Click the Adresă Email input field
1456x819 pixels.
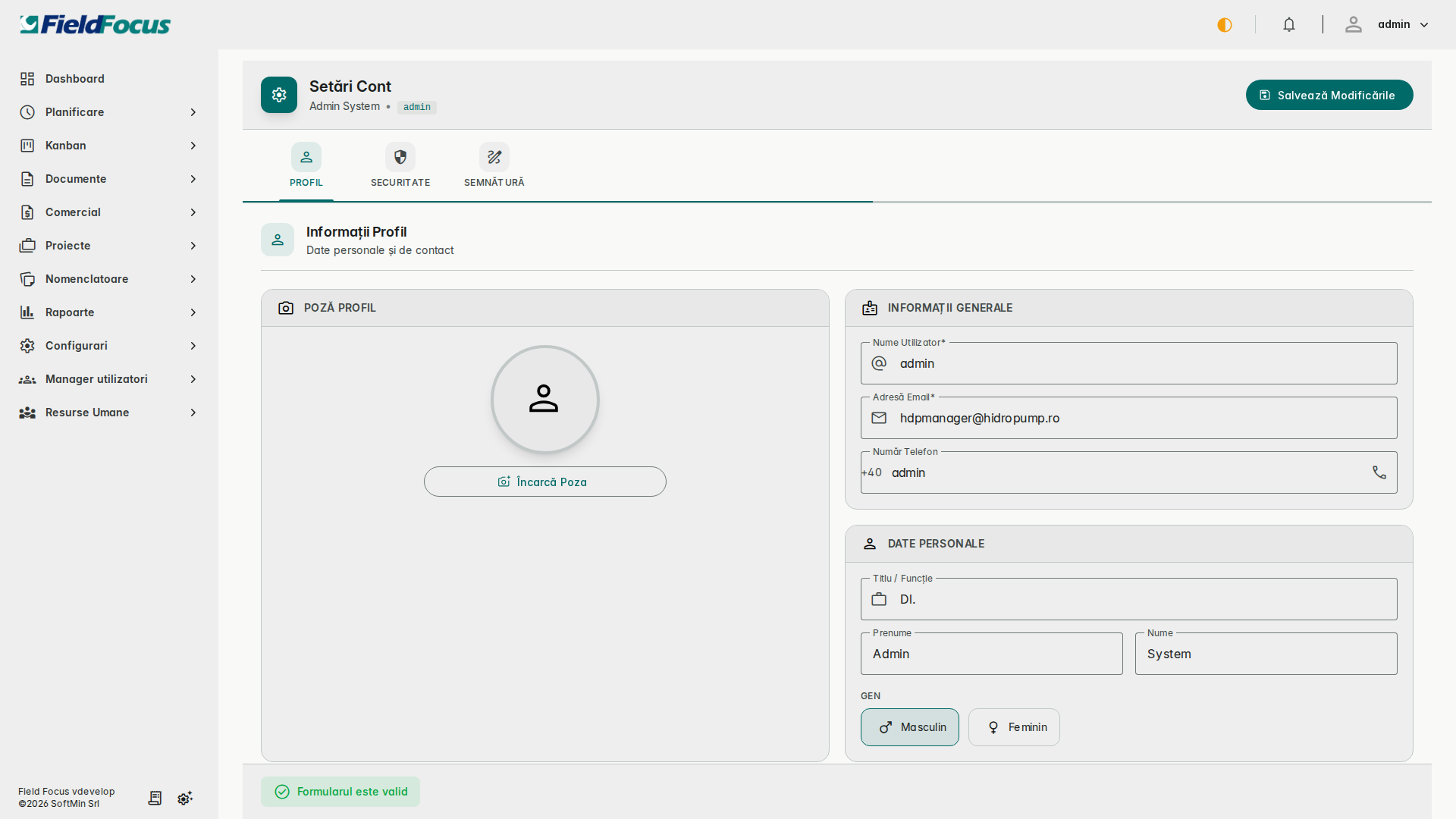click(1137, 419)
